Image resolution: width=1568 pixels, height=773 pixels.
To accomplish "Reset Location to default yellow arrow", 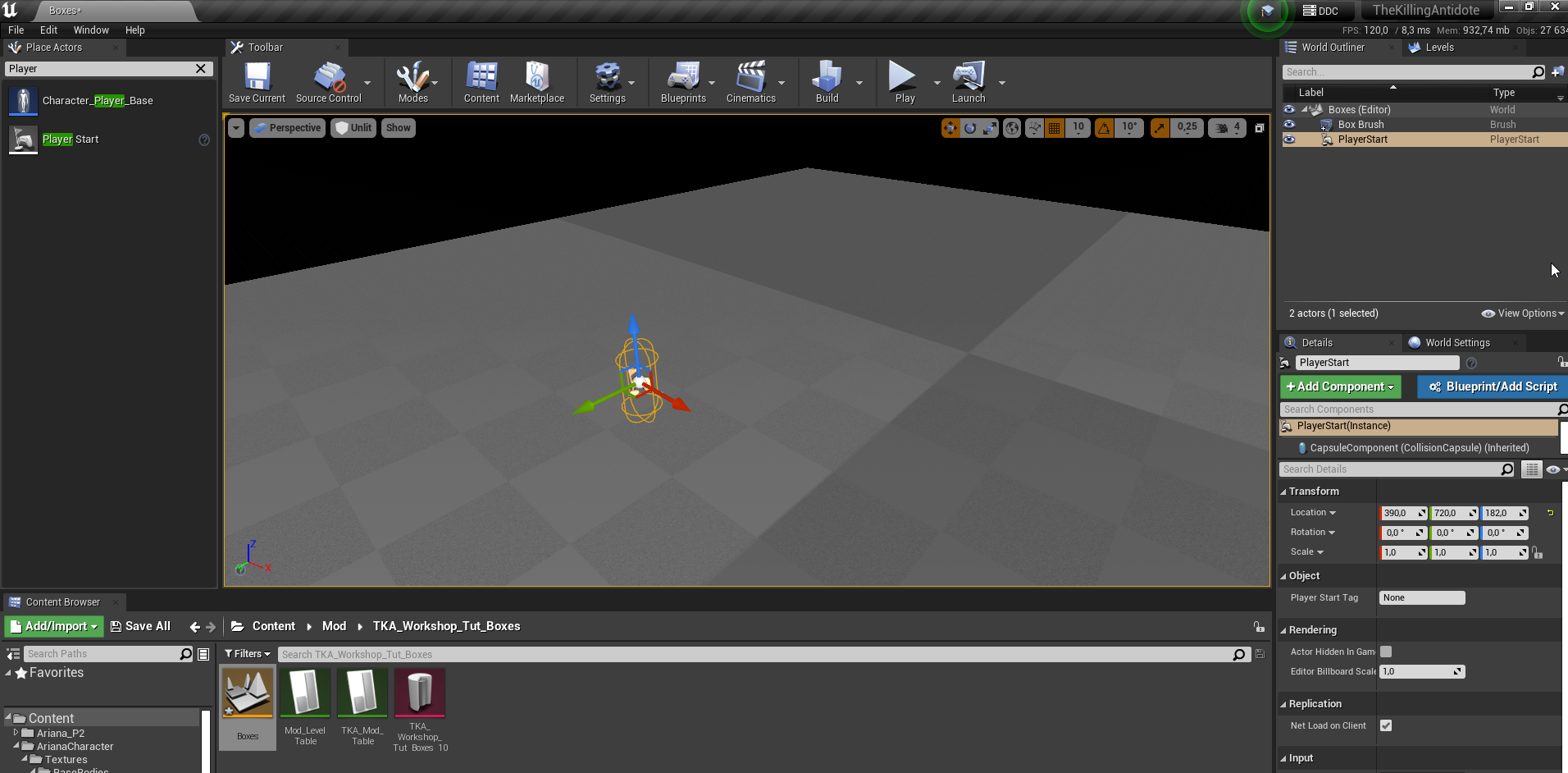I will click(1550, 513).
